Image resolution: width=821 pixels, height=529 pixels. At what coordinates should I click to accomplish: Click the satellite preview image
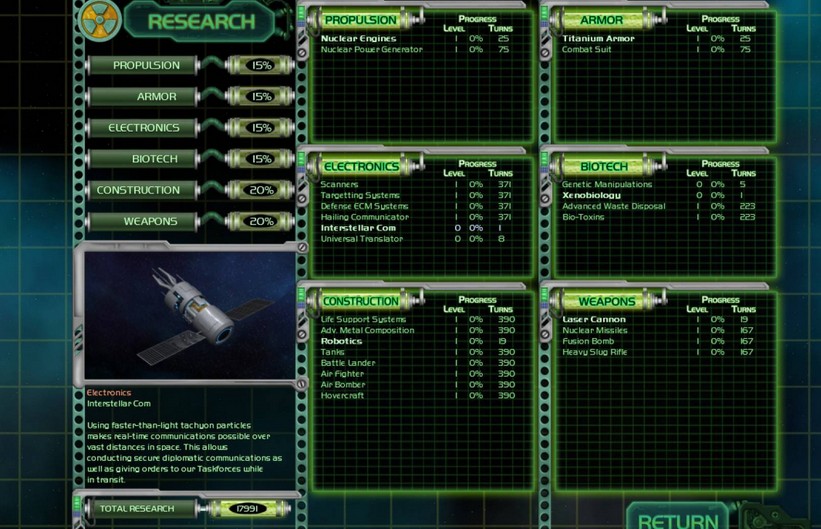click(190, 315)
